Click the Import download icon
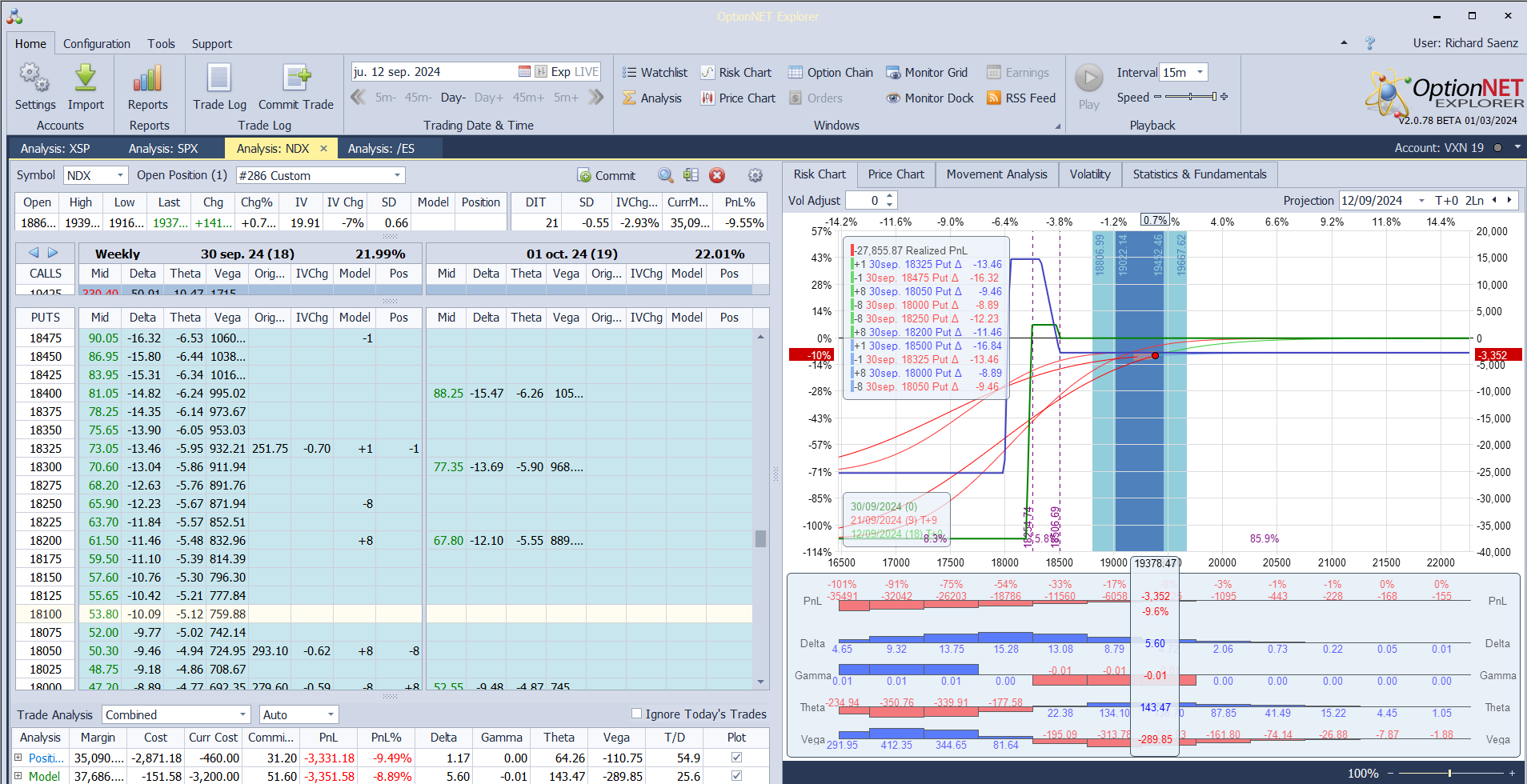The width and height of the screenshot is (1527, 784). pyautogui.click(x=86, y=78)
